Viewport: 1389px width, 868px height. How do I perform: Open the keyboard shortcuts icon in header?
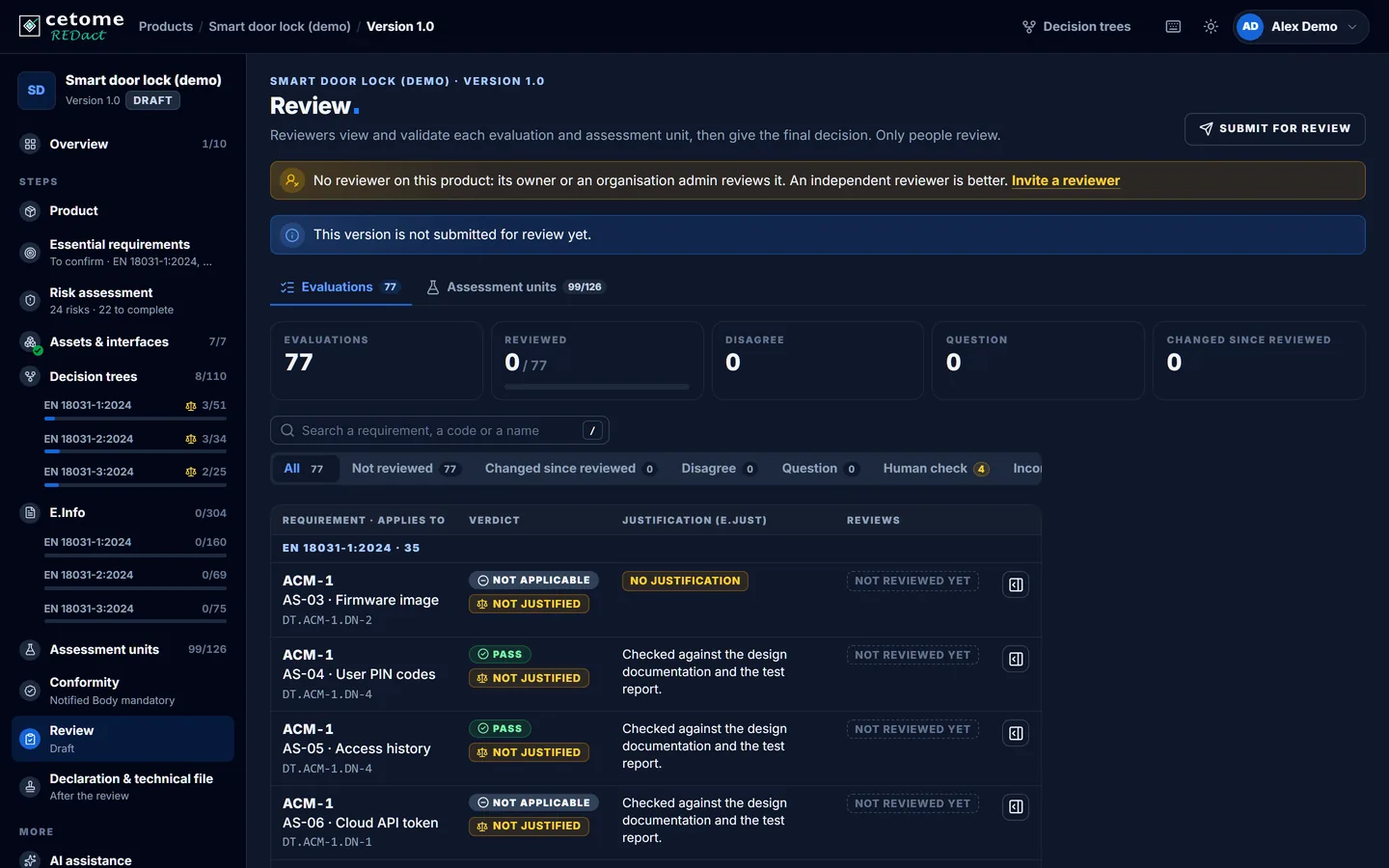coord(1173,27)
